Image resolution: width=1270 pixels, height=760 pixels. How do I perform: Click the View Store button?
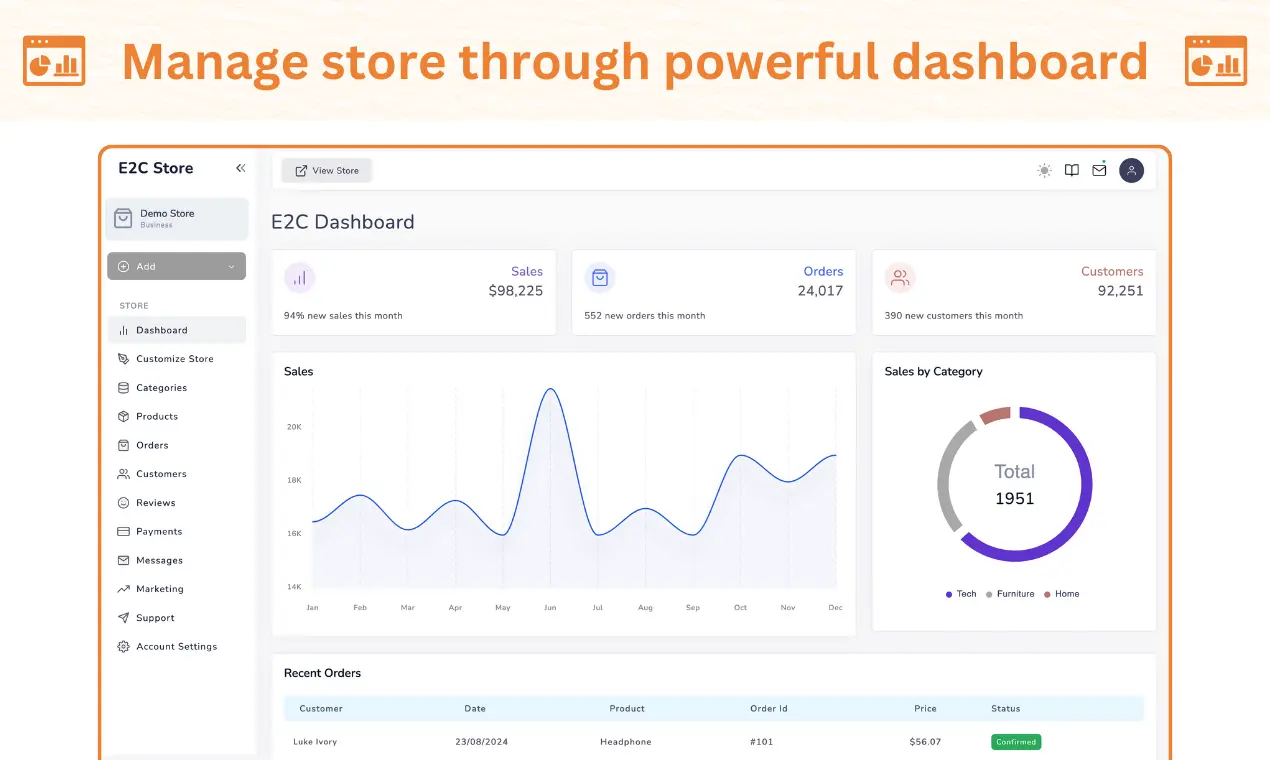[327, 171]
